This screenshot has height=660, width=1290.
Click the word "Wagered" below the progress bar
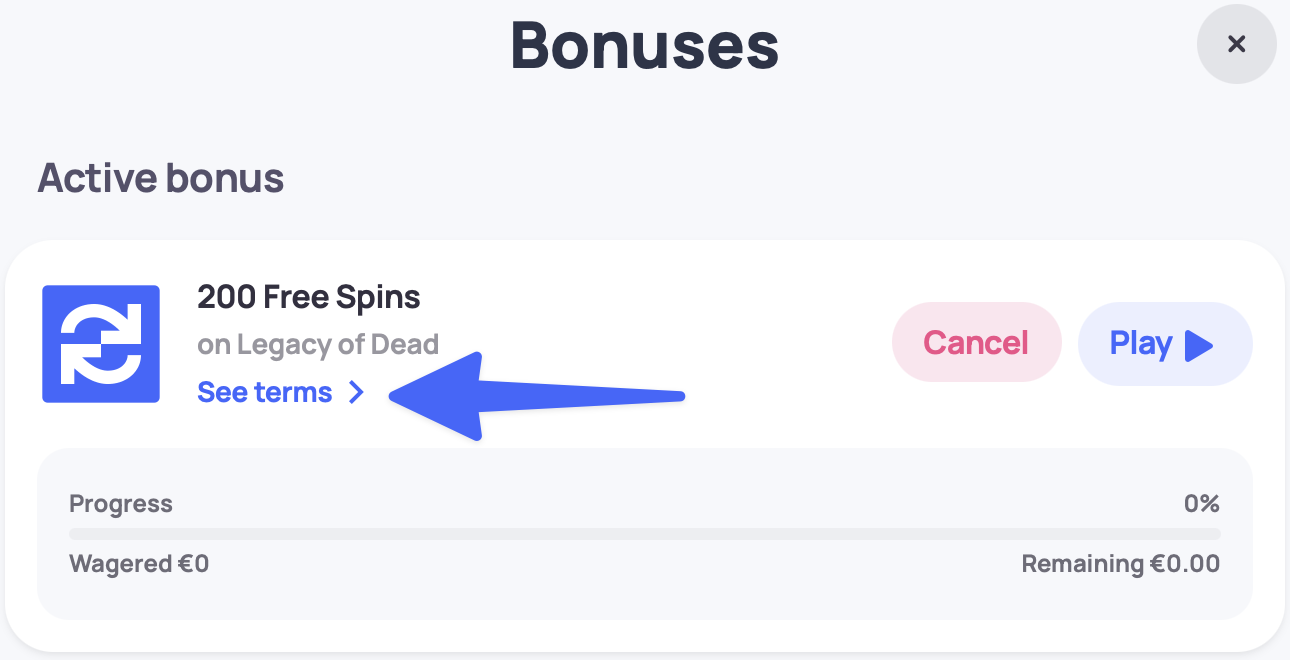click(x=120, y=564)
